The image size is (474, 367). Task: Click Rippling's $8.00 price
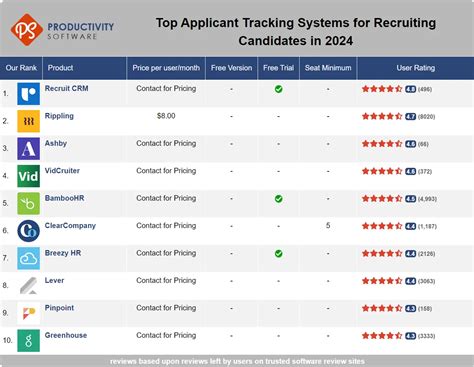click(166, 116)
